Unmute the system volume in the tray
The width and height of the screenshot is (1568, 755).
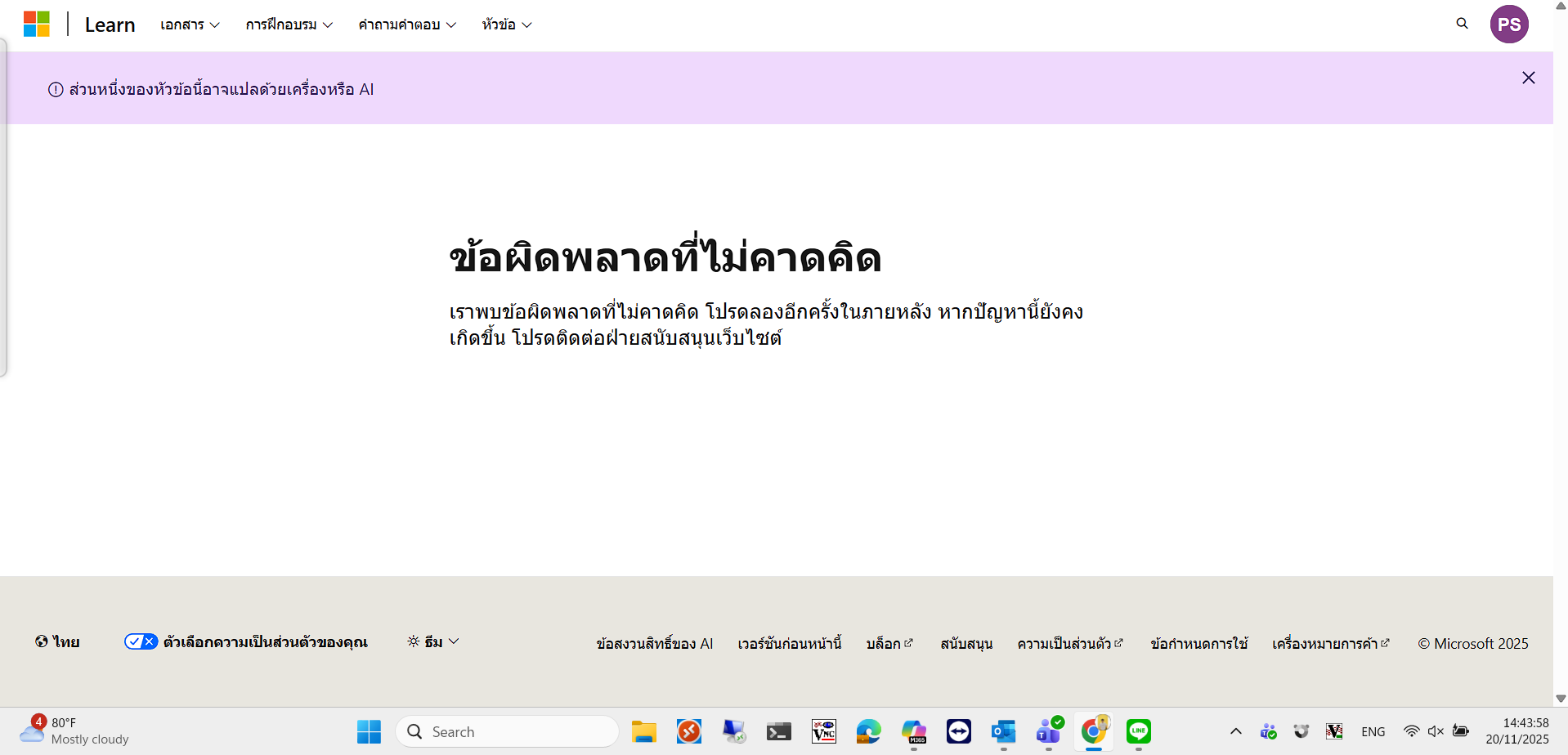pyautogui.click(x=1436, y=731)
